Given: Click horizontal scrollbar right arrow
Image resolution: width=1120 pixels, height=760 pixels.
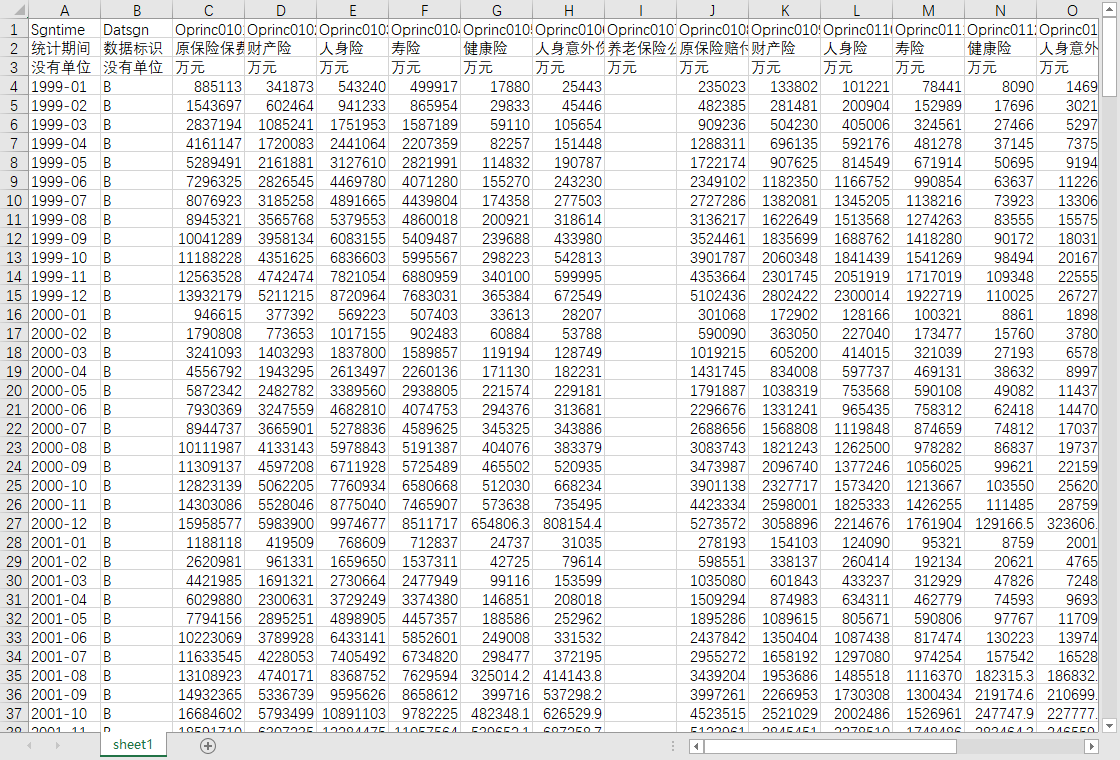Looking at the screenshot, I should click(1091, 746).
